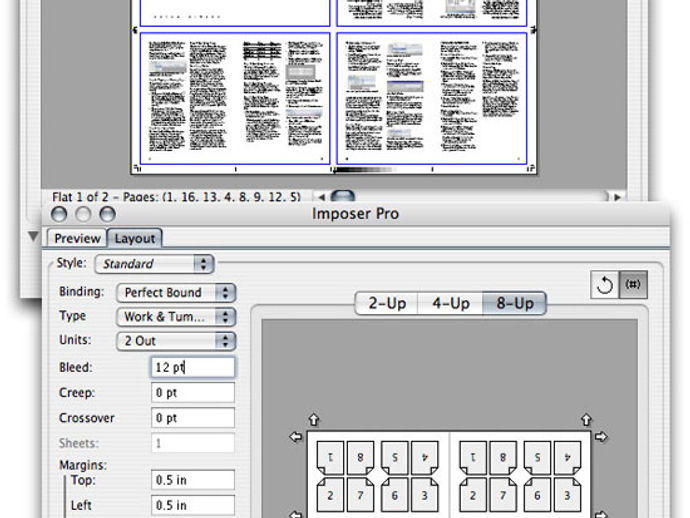
Task: Select page 2 icon in left sheet half
Action: [330, 495]
